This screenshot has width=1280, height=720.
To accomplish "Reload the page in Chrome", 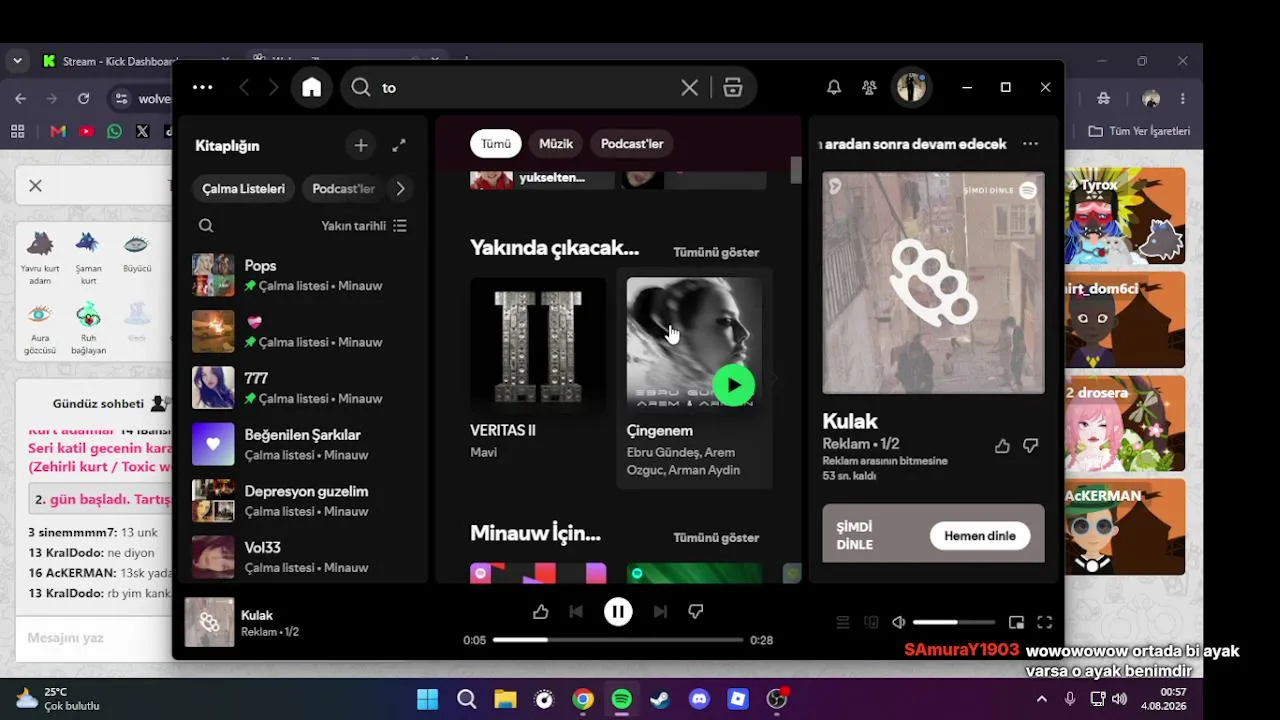I will point(84,99).
